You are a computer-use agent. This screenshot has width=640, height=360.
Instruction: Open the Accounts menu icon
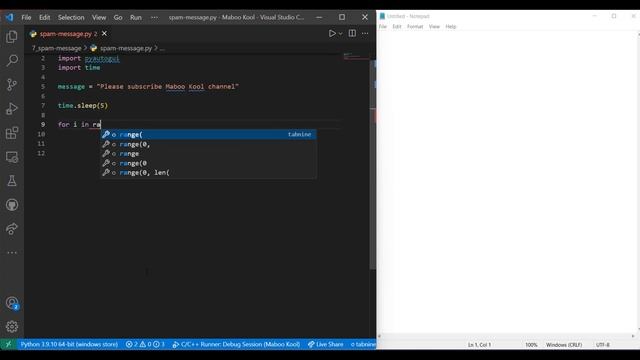tap(12, 303)
